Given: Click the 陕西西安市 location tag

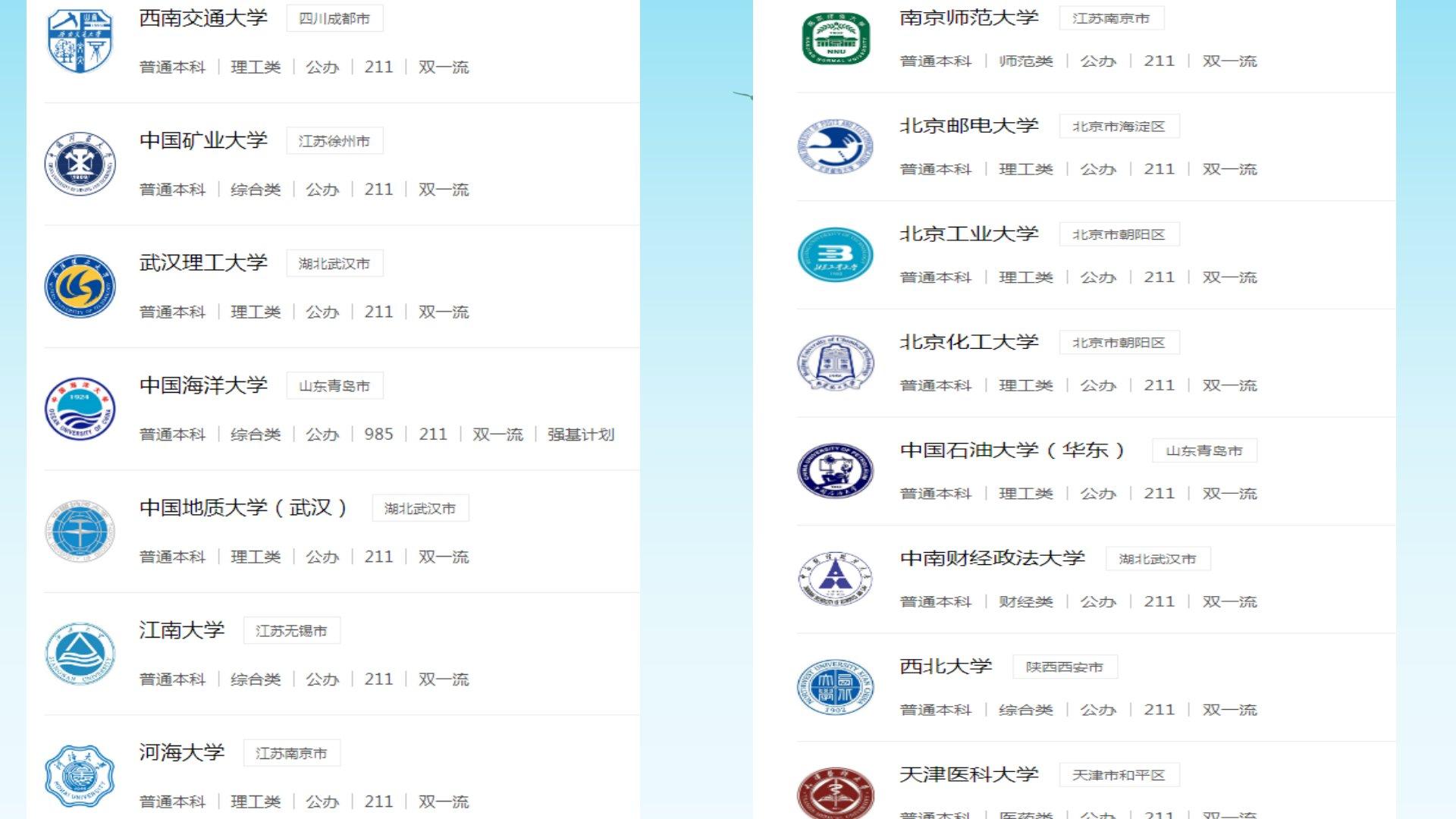Looking at the screenshot, I should [1065, 667].
